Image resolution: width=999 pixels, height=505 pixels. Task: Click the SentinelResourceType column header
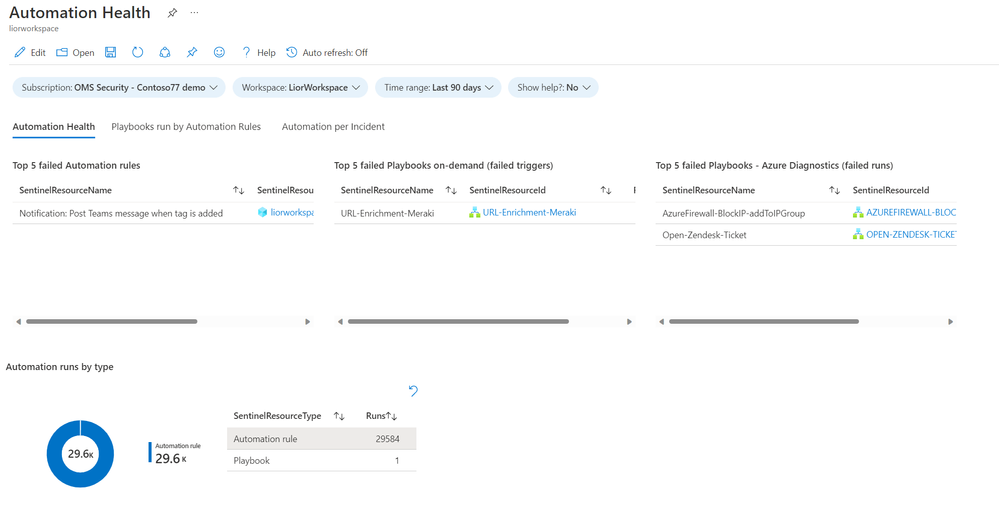277,416
